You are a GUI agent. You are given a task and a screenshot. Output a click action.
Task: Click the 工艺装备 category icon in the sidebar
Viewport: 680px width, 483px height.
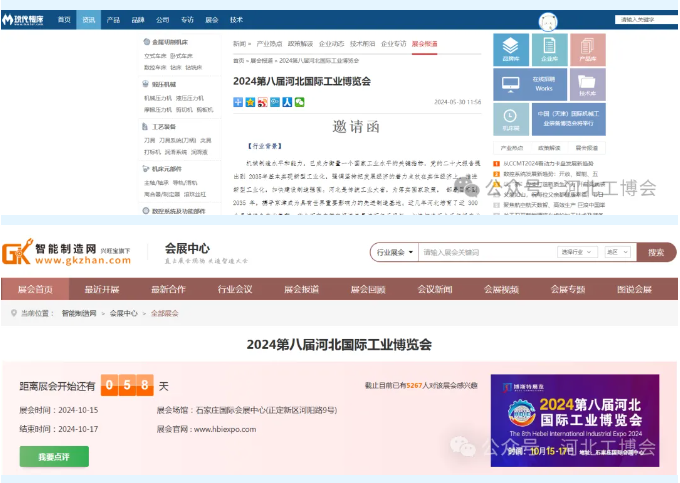click(x=145, y=126)
